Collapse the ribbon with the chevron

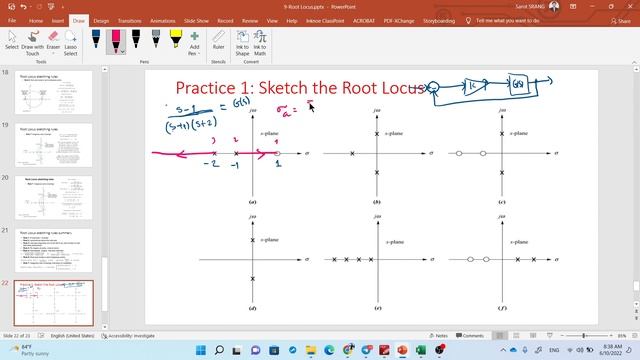point(634,62)
